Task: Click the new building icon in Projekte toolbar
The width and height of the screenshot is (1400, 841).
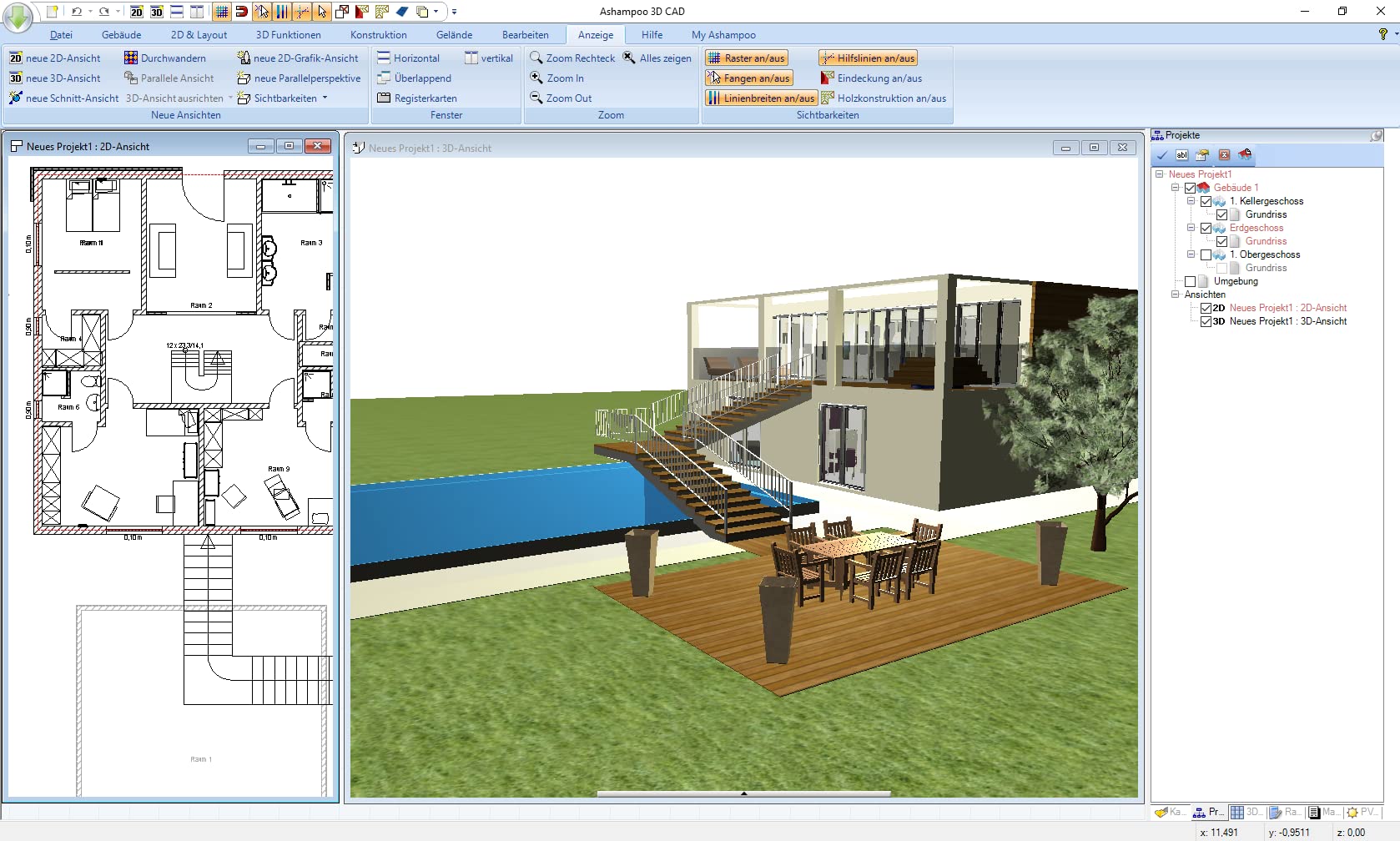Action: (1245, 155)
